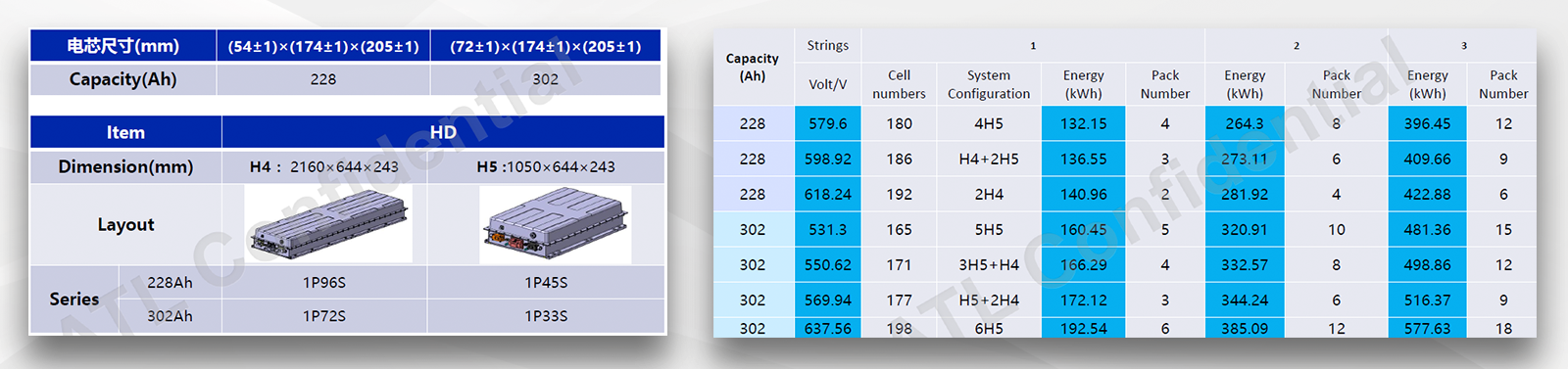The width and height of the screenshot is (1568, 369).
Task: Select the 电芯尺寸(mm) header cell
Action: pyautogui.click(x=123, y=46)
